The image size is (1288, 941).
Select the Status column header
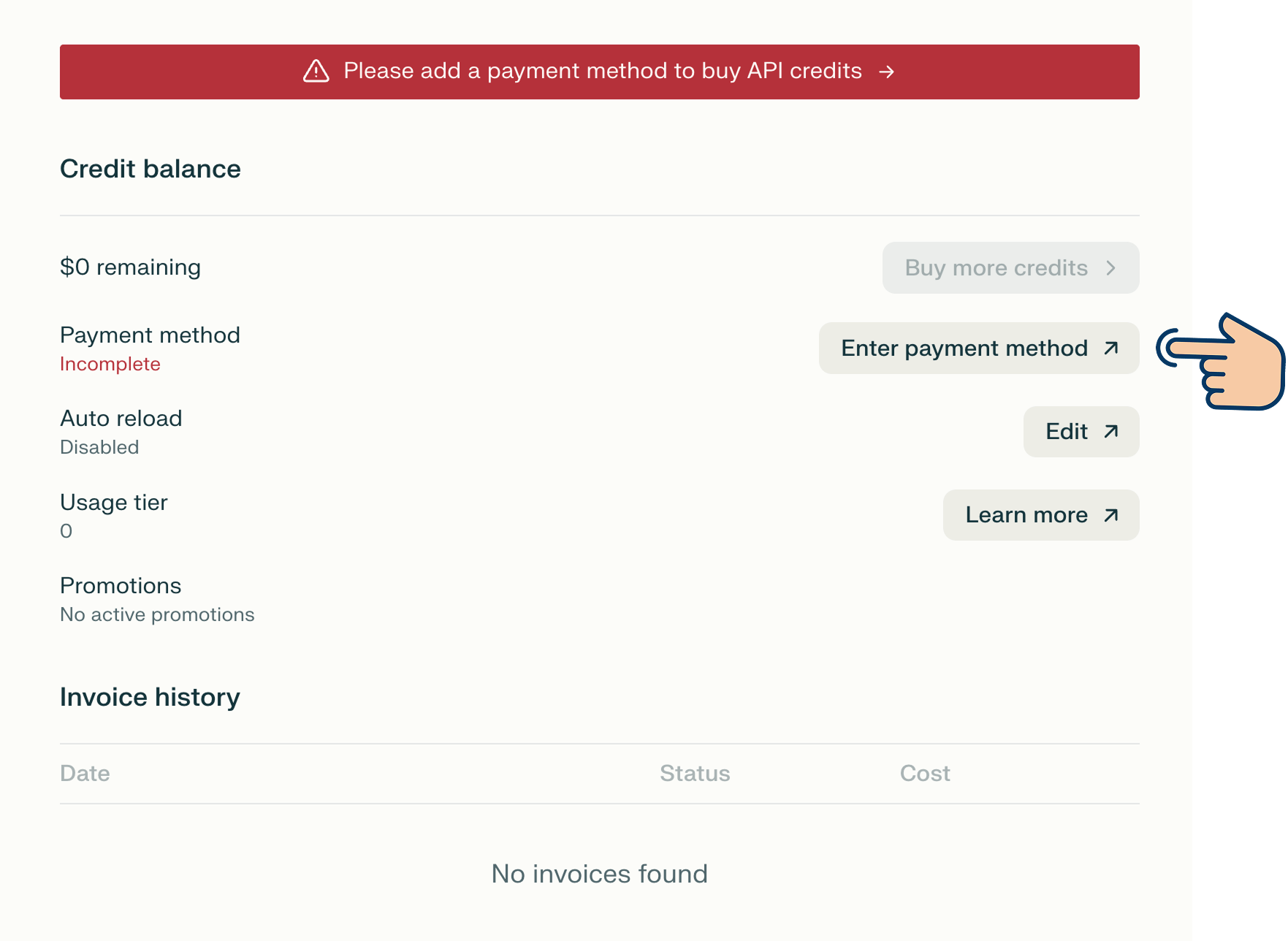pyautogui.click(x=694, y=773)
